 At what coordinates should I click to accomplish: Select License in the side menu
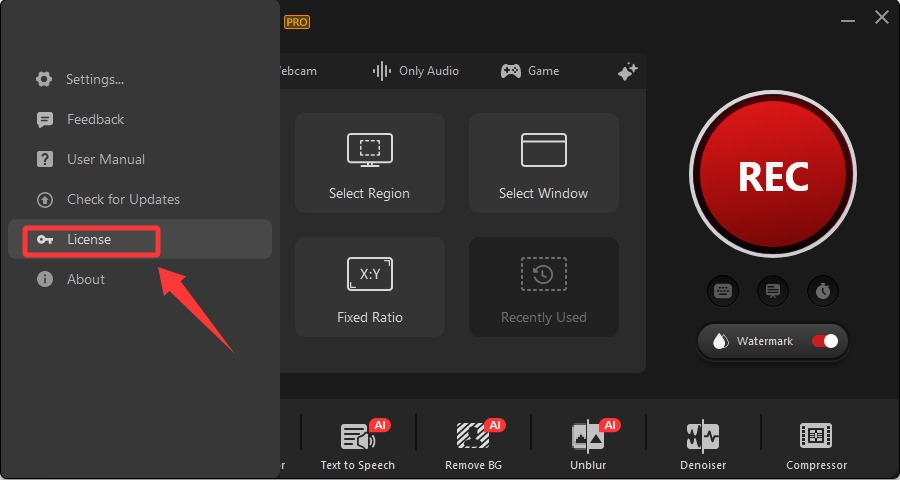(89, 240)
